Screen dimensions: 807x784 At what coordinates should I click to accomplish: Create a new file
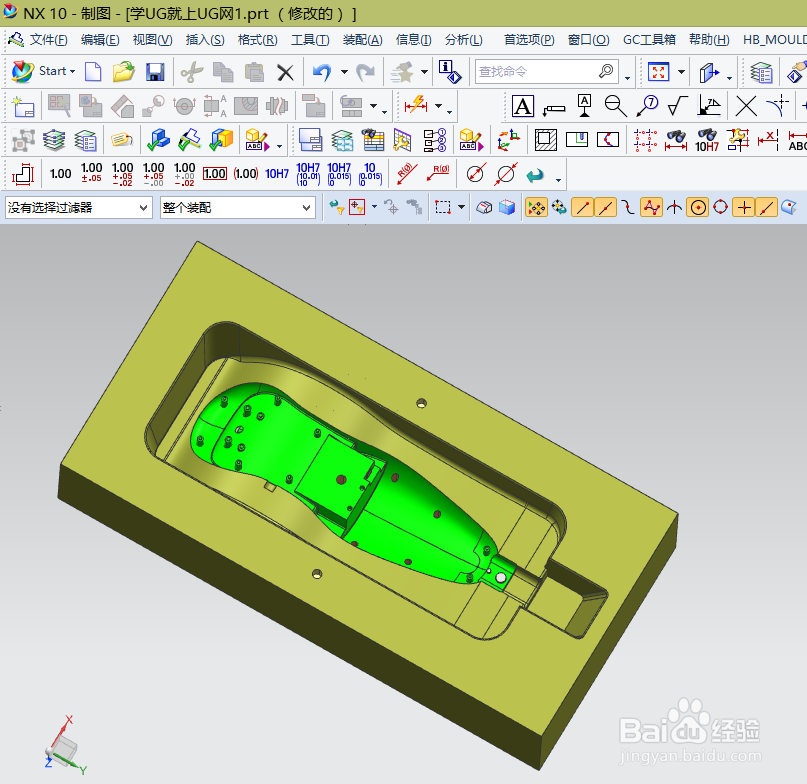[93, 72]
